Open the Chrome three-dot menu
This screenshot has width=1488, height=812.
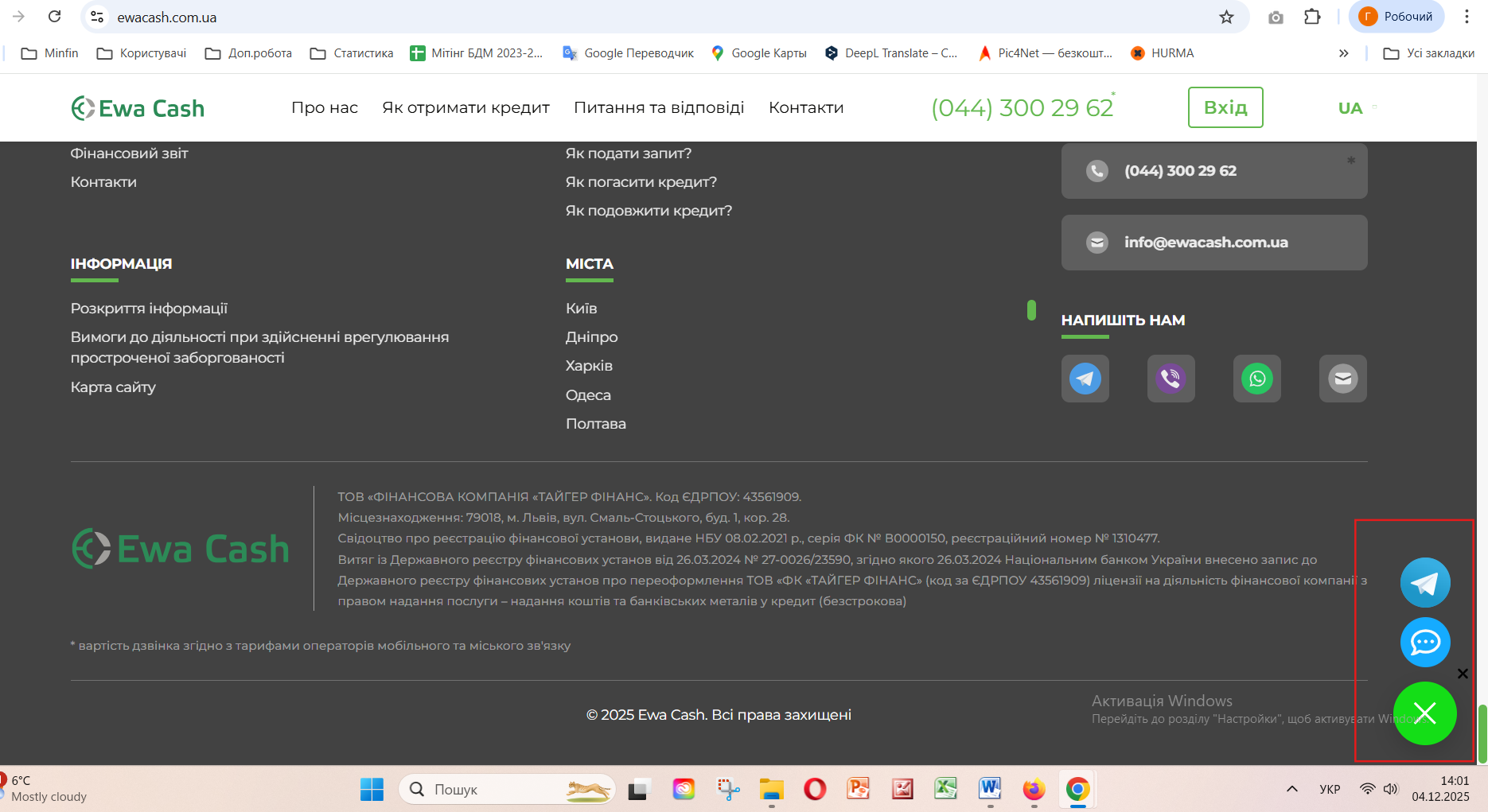[x=1467, y=17]
